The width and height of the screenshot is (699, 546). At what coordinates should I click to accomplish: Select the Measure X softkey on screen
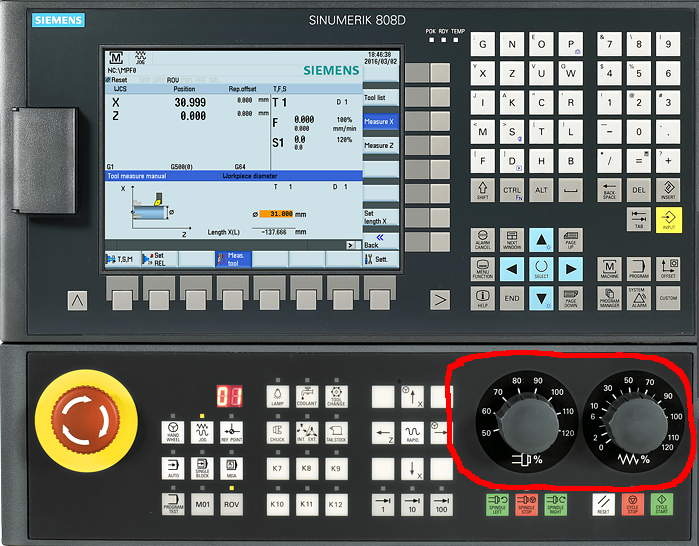pos(381,122)
